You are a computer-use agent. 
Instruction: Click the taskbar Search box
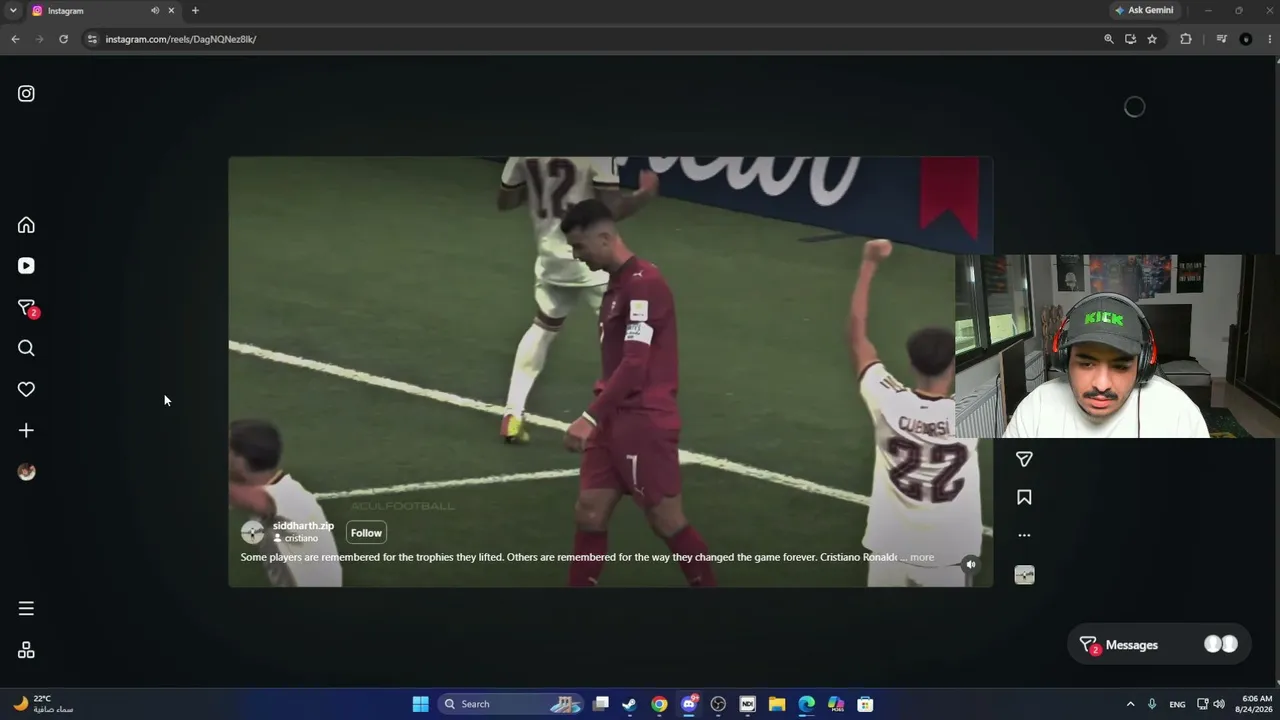click(x=513, y=704)
